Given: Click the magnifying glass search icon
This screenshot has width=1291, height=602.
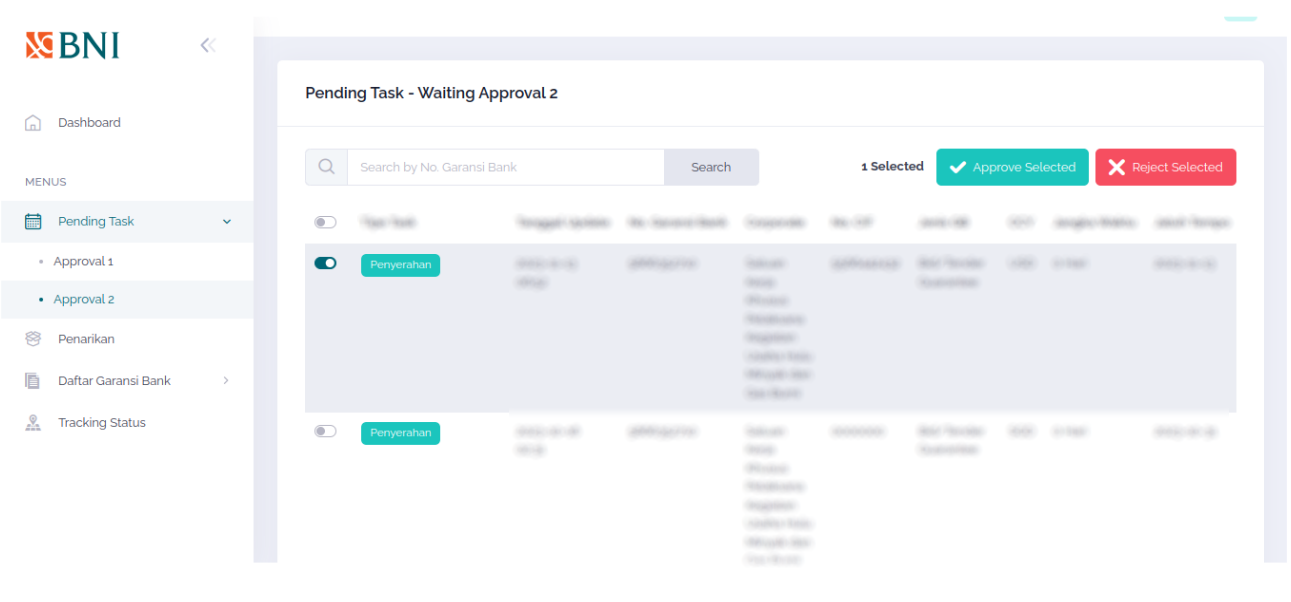Looking at the screenshot, I should point(326,167).
